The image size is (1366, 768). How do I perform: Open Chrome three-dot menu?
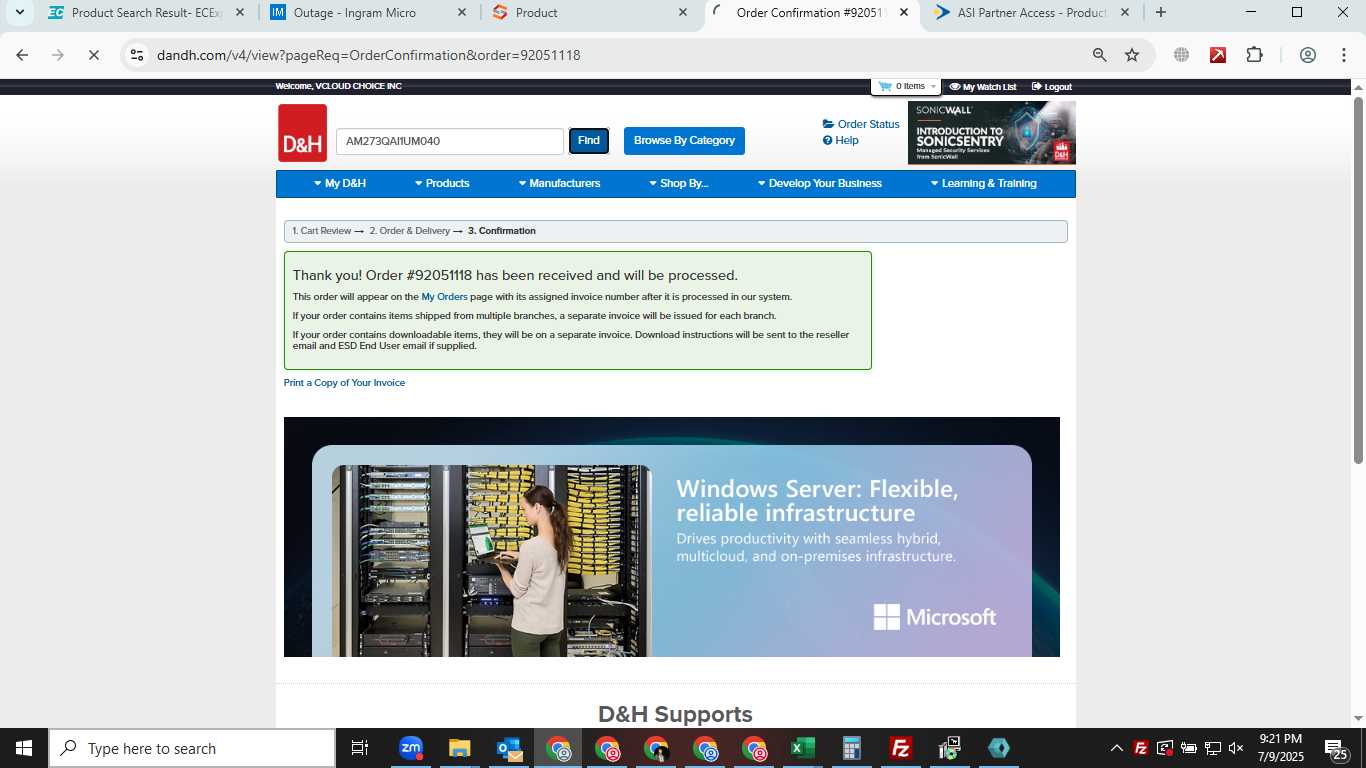(1344, 55)
